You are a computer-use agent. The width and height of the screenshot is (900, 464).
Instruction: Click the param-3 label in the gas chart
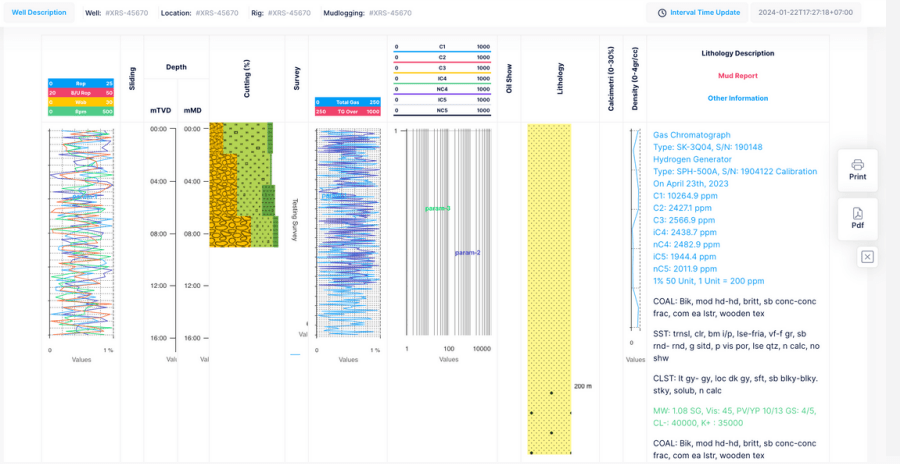point(438,208)
